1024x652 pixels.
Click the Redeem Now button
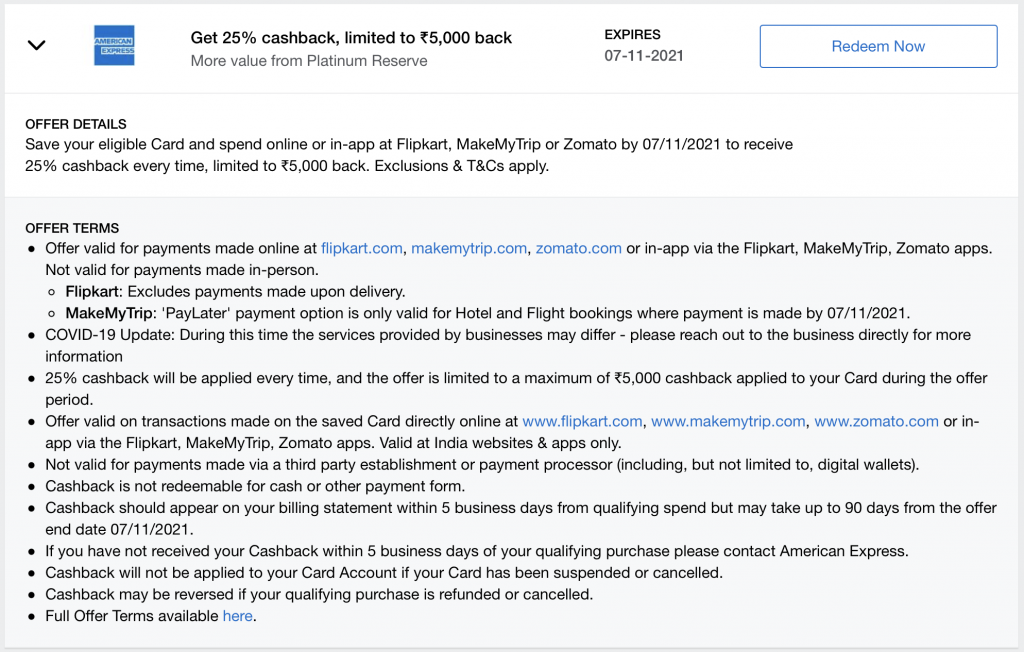click(878, 46)
